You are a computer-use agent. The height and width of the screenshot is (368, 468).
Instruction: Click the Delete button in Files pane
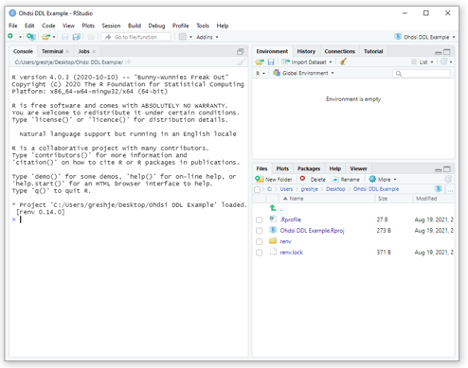(313, 179)
